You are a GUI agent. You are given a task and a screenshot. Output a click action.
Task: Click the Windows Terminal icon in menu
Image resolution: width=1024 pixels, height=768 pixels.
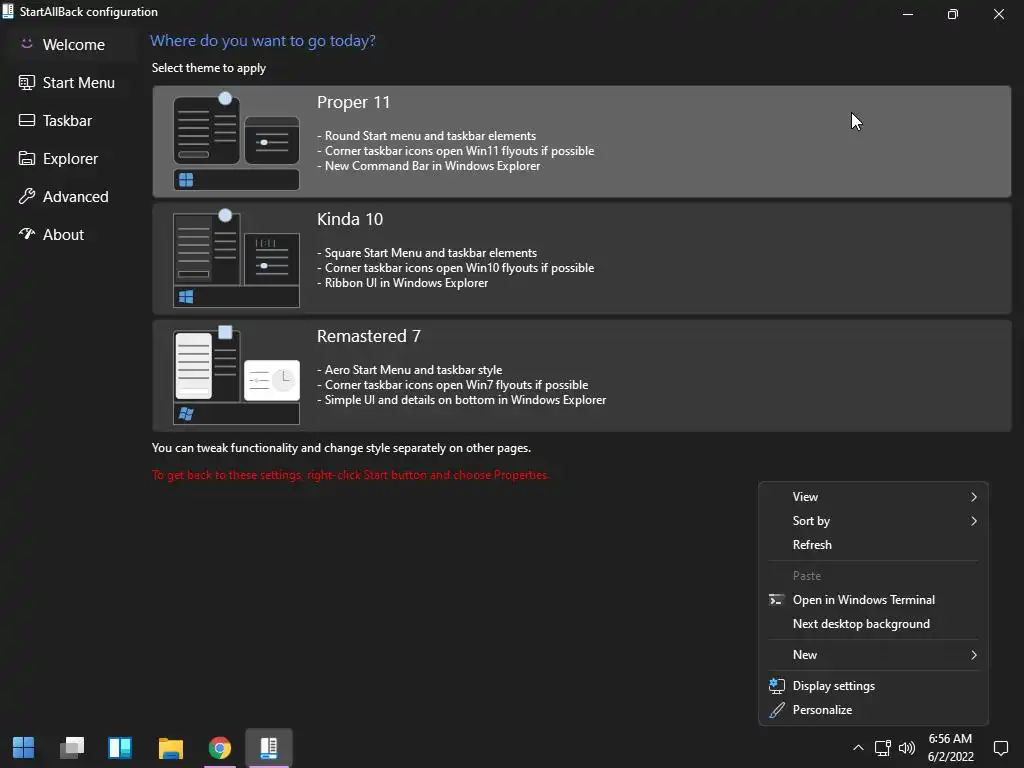pyautogui.click(x=776, y=600)
